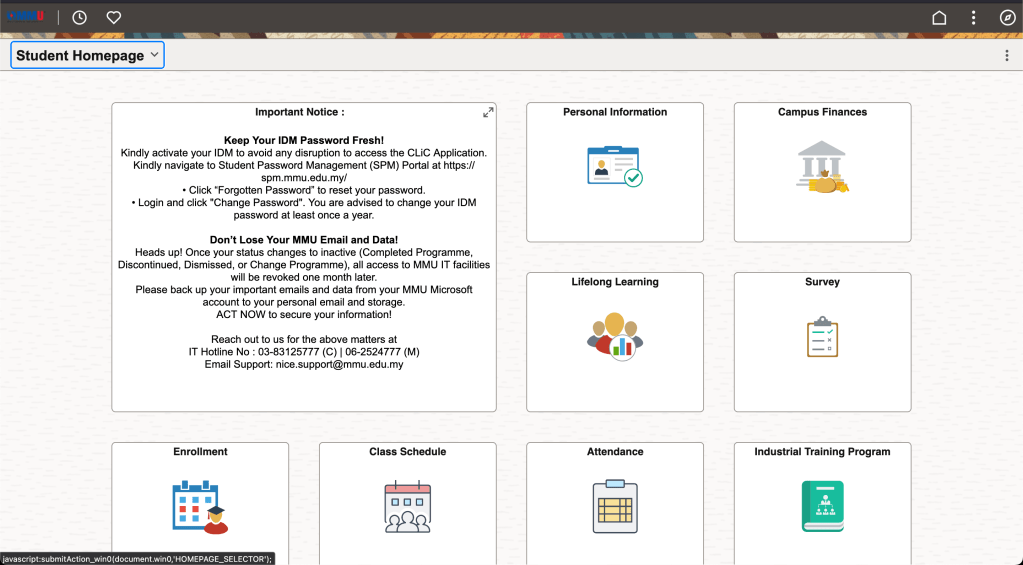The width and height of the screenshot is (1023, 565).
Task: Open the Recently Visited clock icon
Action: (80, 18)
